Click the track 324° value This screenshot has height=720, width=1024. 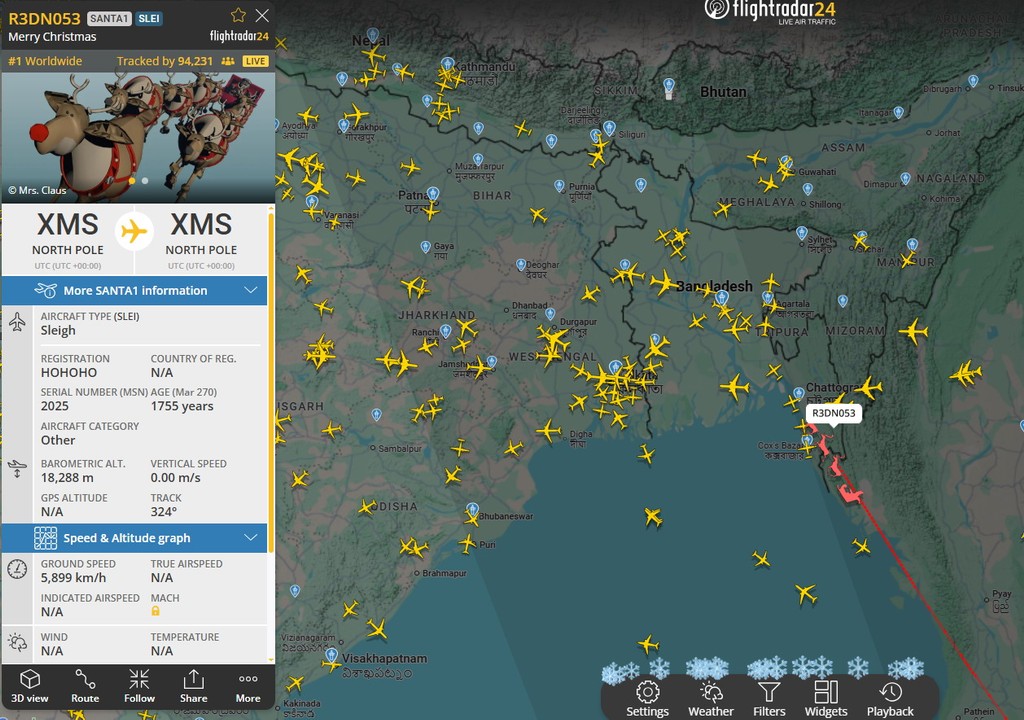(163, 512)
